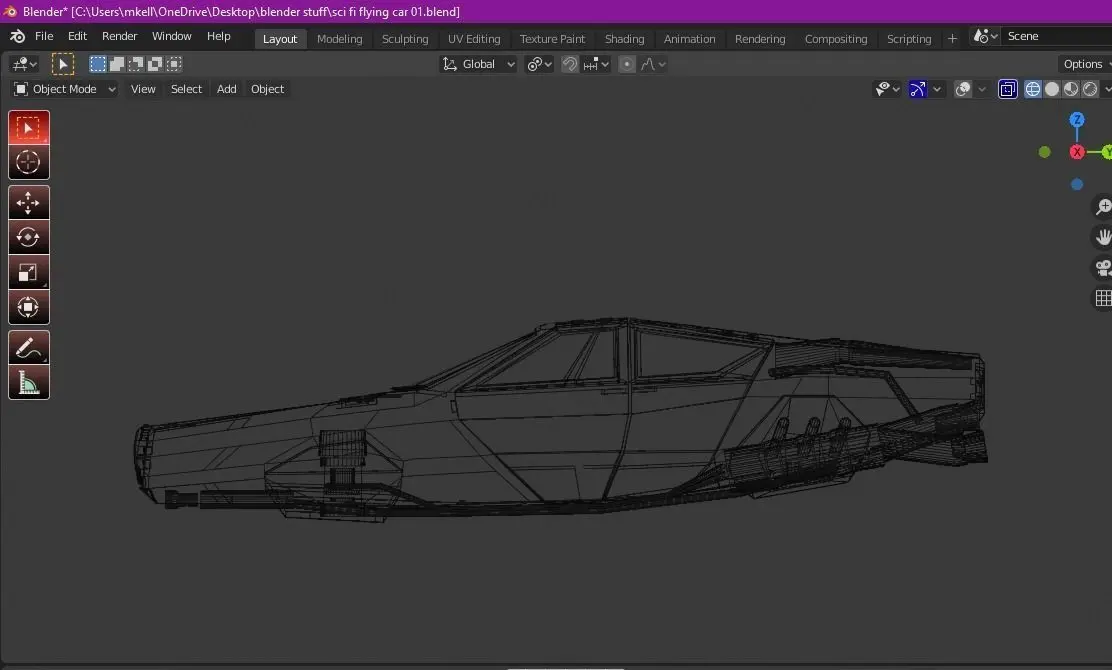Image resolution: width=1112 pixels, height=670 pixels.
Task: Open the Window menu
Action: 172,36
